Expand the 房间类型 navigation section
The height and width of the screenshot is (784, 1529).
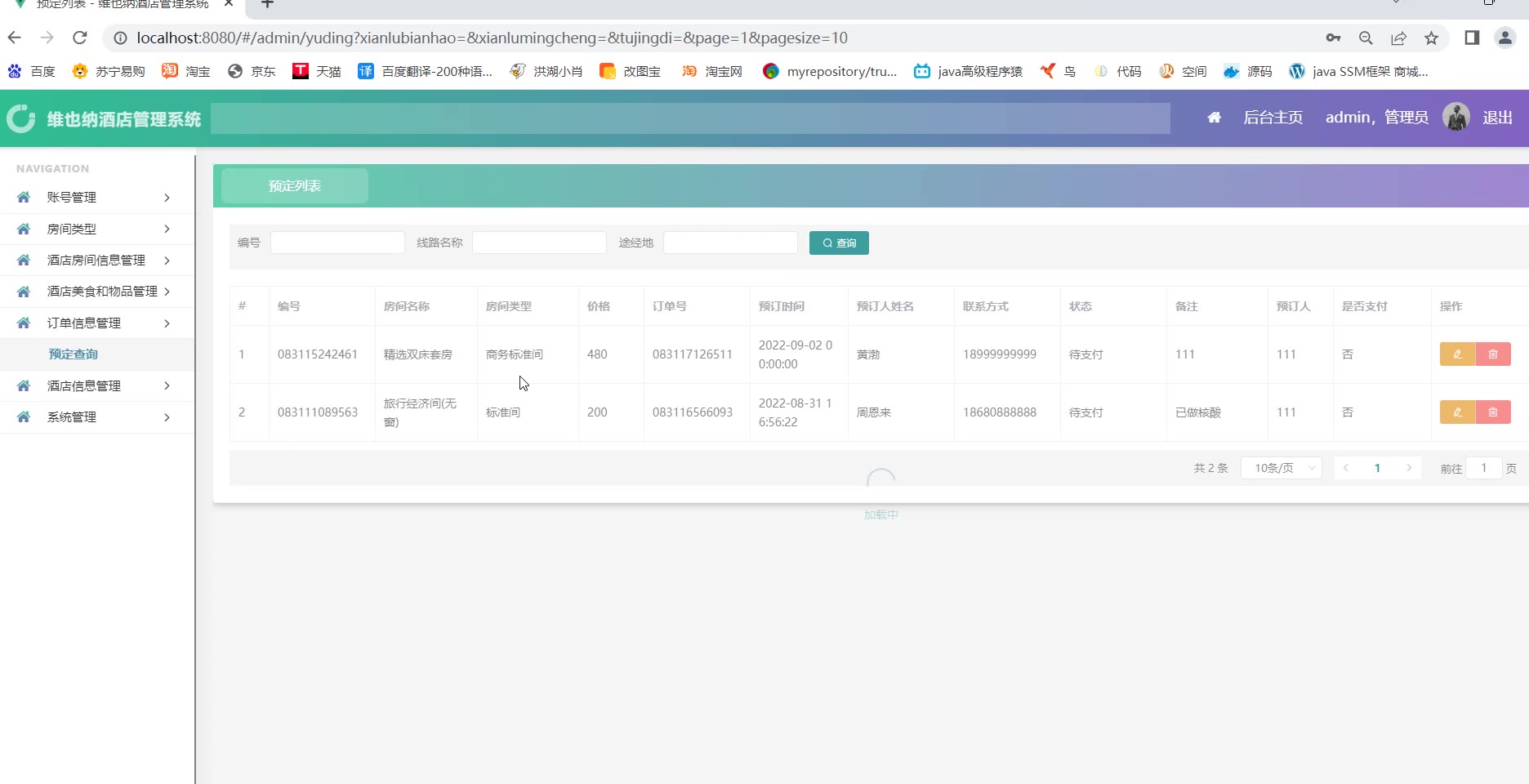96,229
